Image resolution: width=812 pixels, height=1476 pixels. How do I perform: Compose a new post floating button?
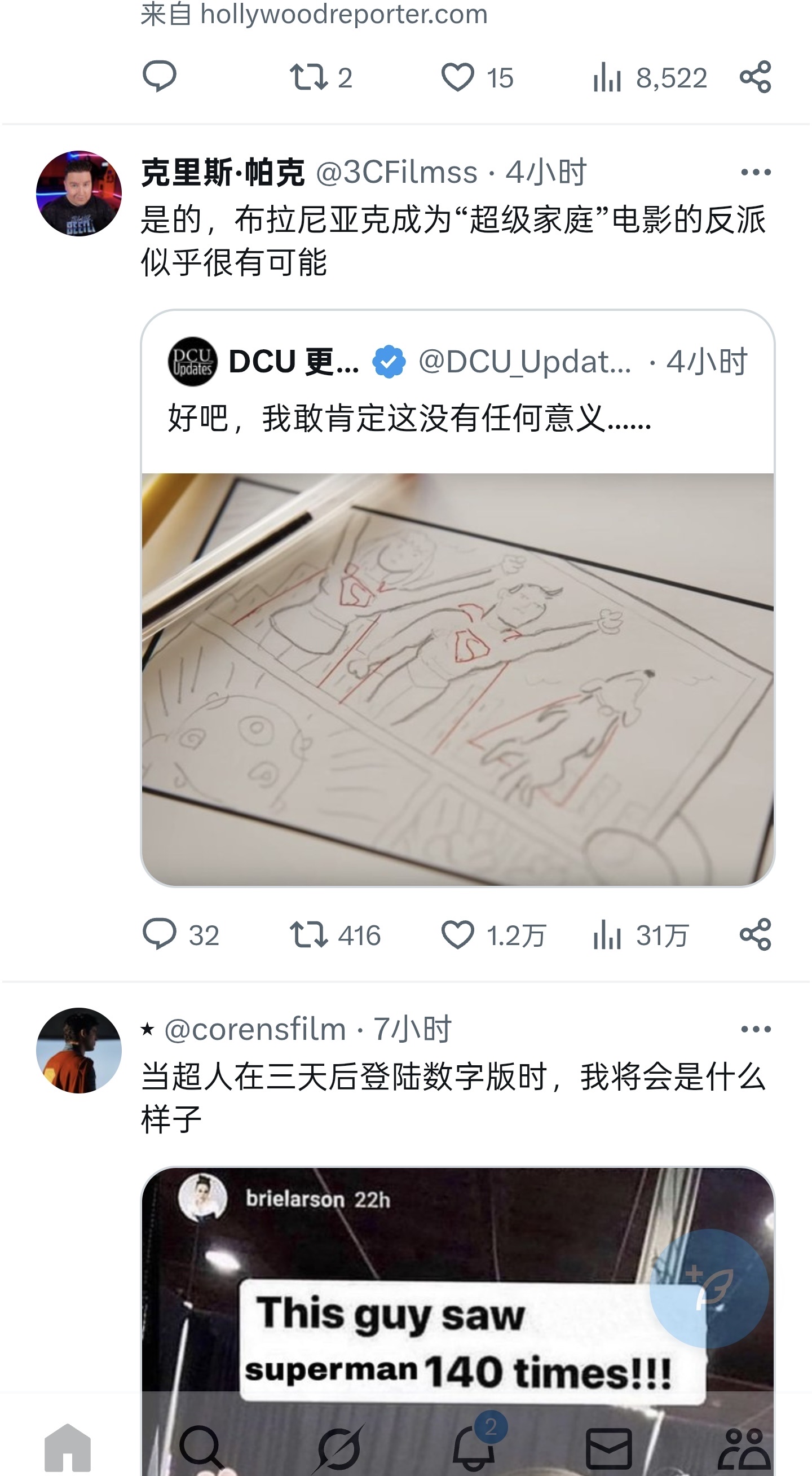click(x=708, y=1288)
